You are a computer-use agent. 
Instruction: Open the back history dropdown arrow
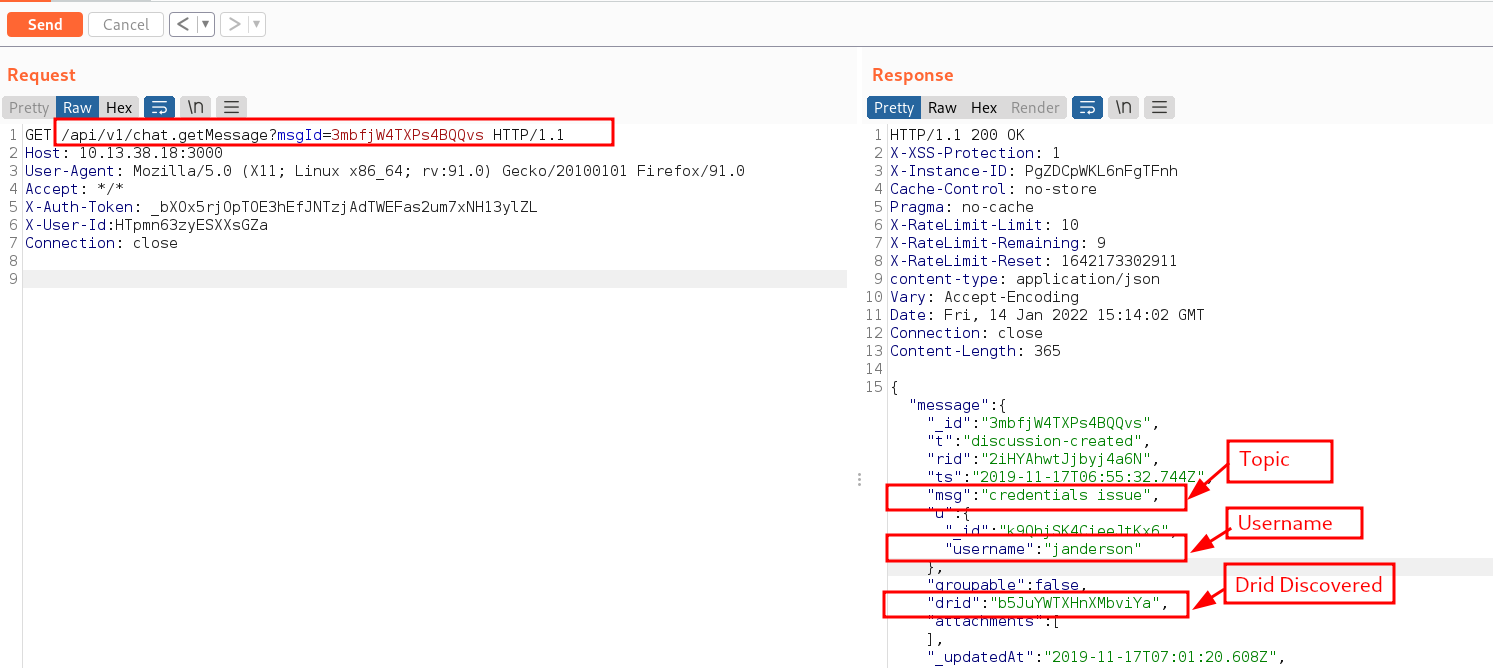pyautogui.click(x=206, y=24)
